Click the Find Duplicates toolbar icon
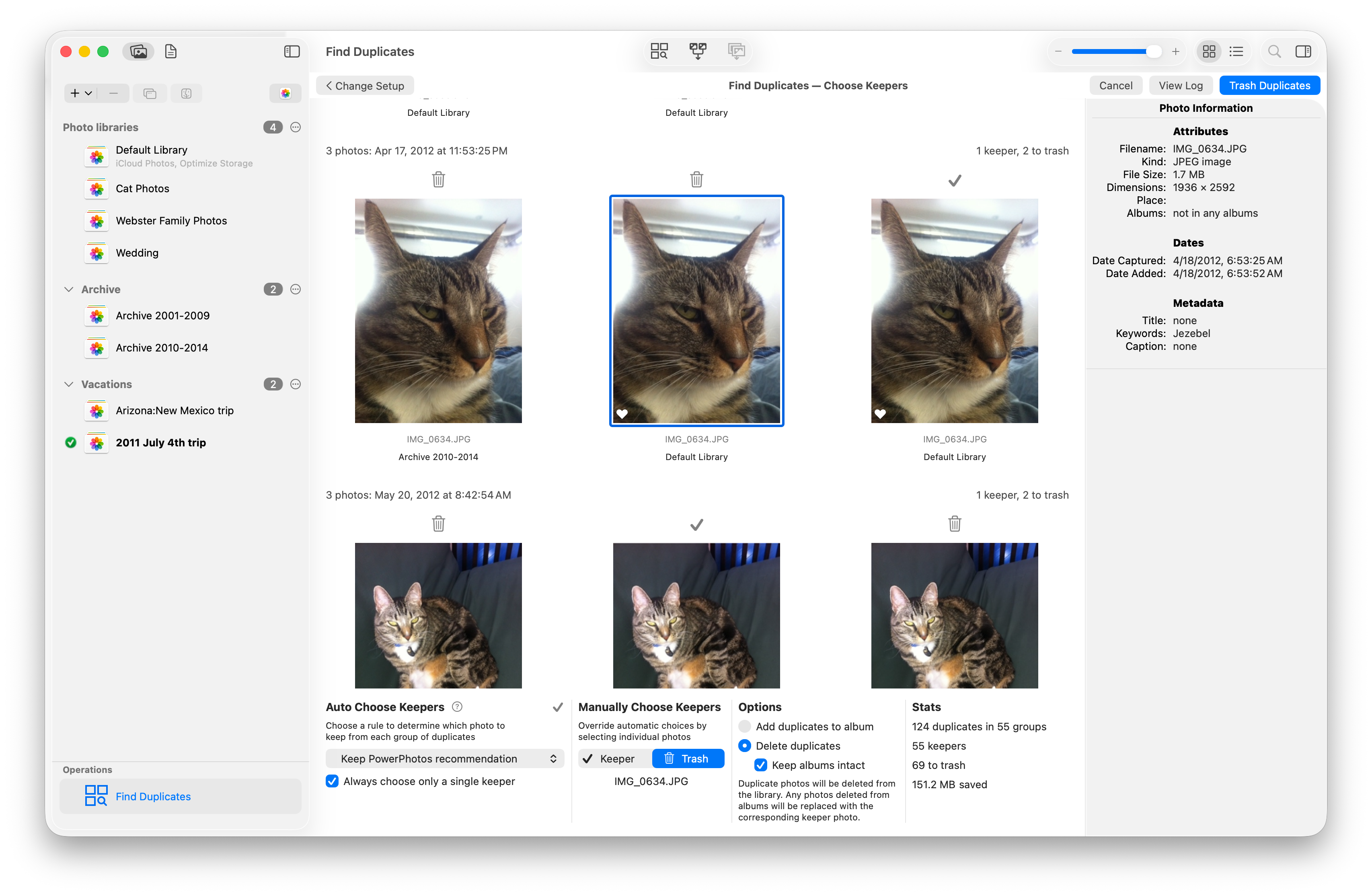This screenshot has height=896, width=1372. pyautogui.click(x=659, y=51)
